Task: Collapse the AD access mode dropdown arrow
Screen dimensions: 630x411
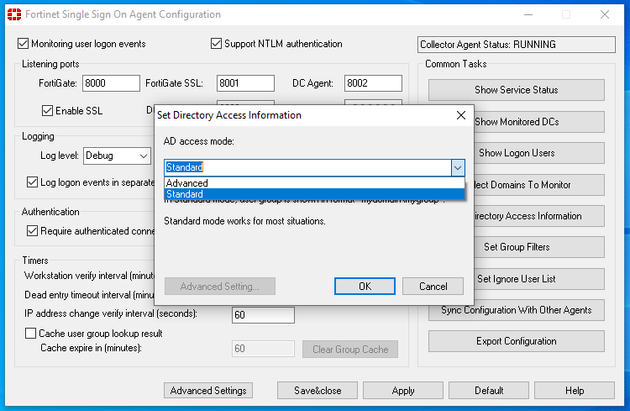Action: (458, 168)
